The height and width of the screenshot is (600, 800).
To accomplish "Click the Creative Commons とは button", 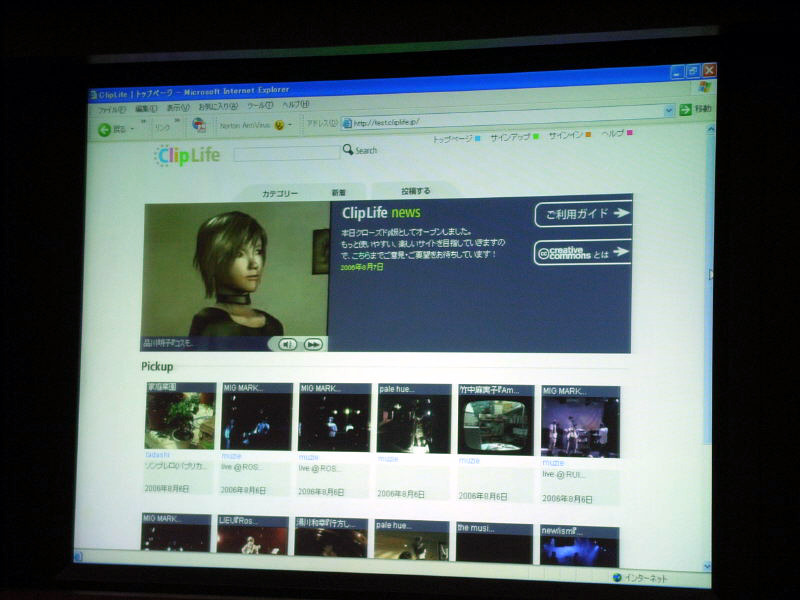I will (x=583, y=252).
